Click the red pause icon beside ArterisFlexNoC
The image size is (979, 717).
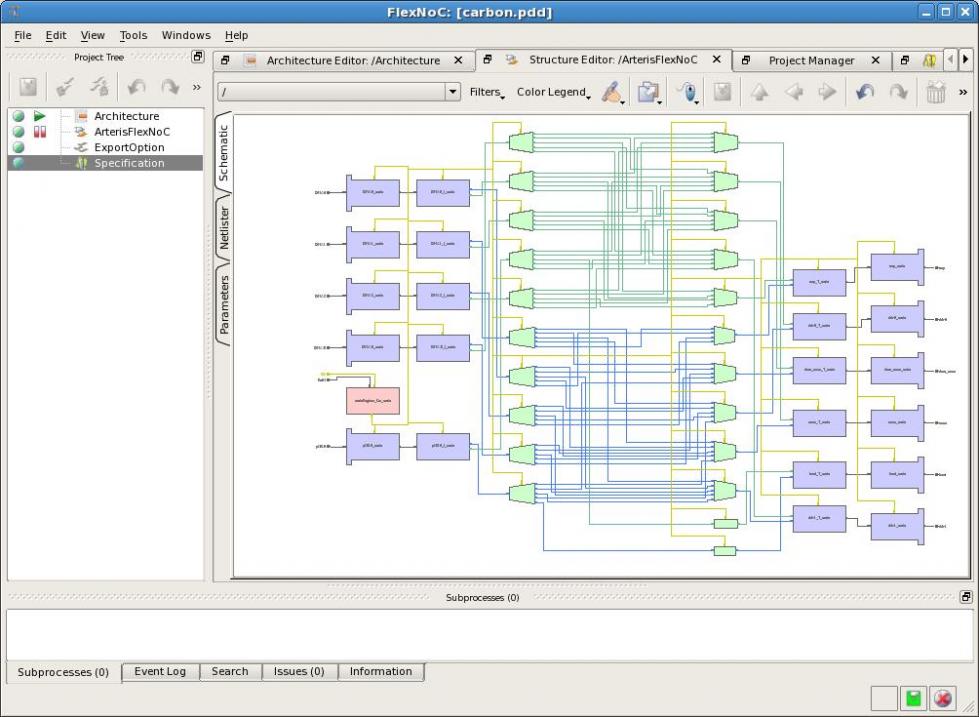[40, 132]
